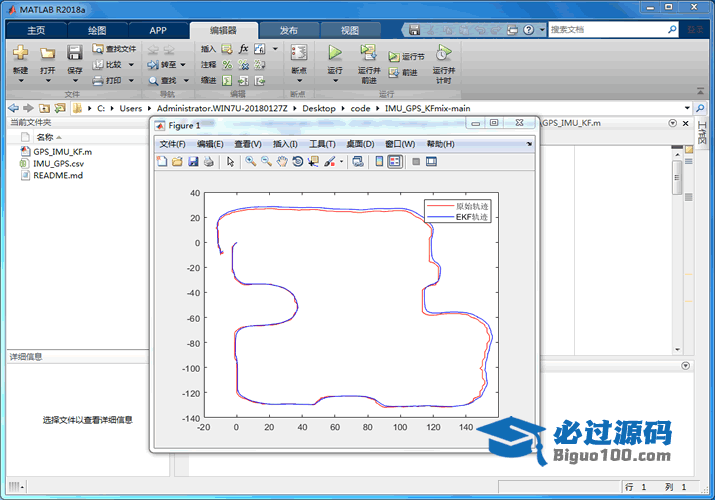The height and width of the screenshot is (500, 715).
Task: Click the Rotate 3D tool in Figure toolbar
Action: pos(297,161)
